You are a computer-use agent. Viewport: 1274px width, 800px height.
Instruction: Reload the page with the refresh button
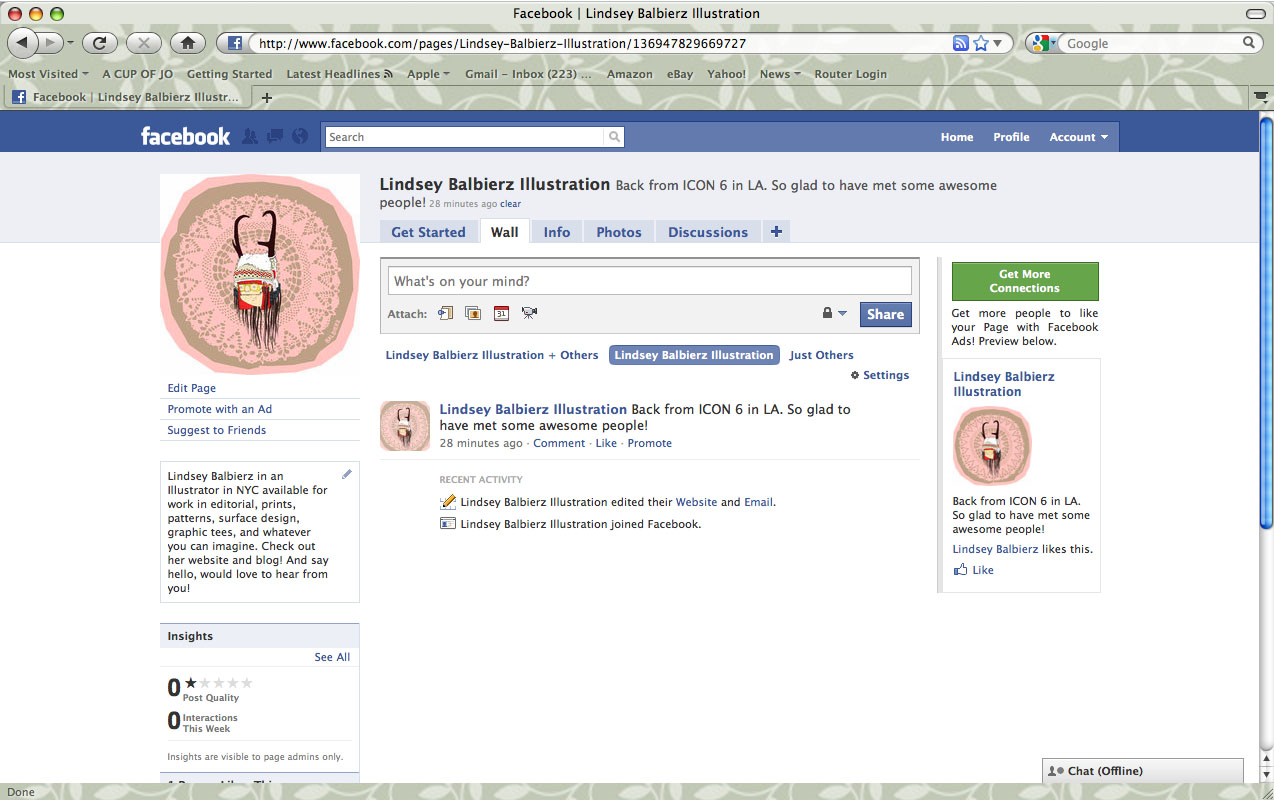tap(100, 43)
